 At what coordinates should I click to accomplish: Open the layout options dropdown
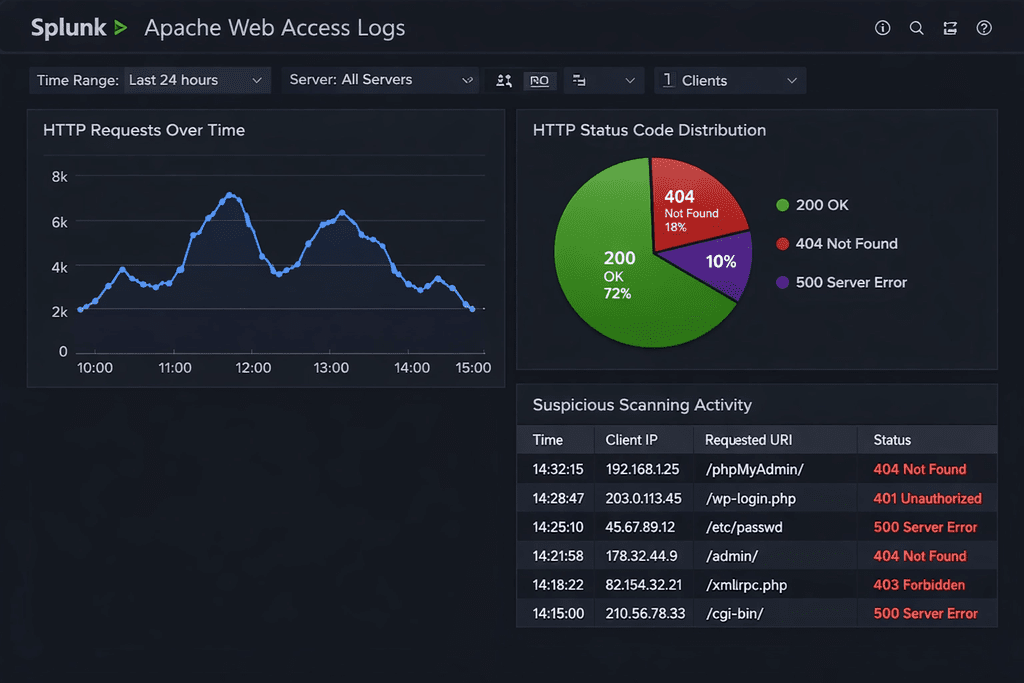tap(604, 80)
